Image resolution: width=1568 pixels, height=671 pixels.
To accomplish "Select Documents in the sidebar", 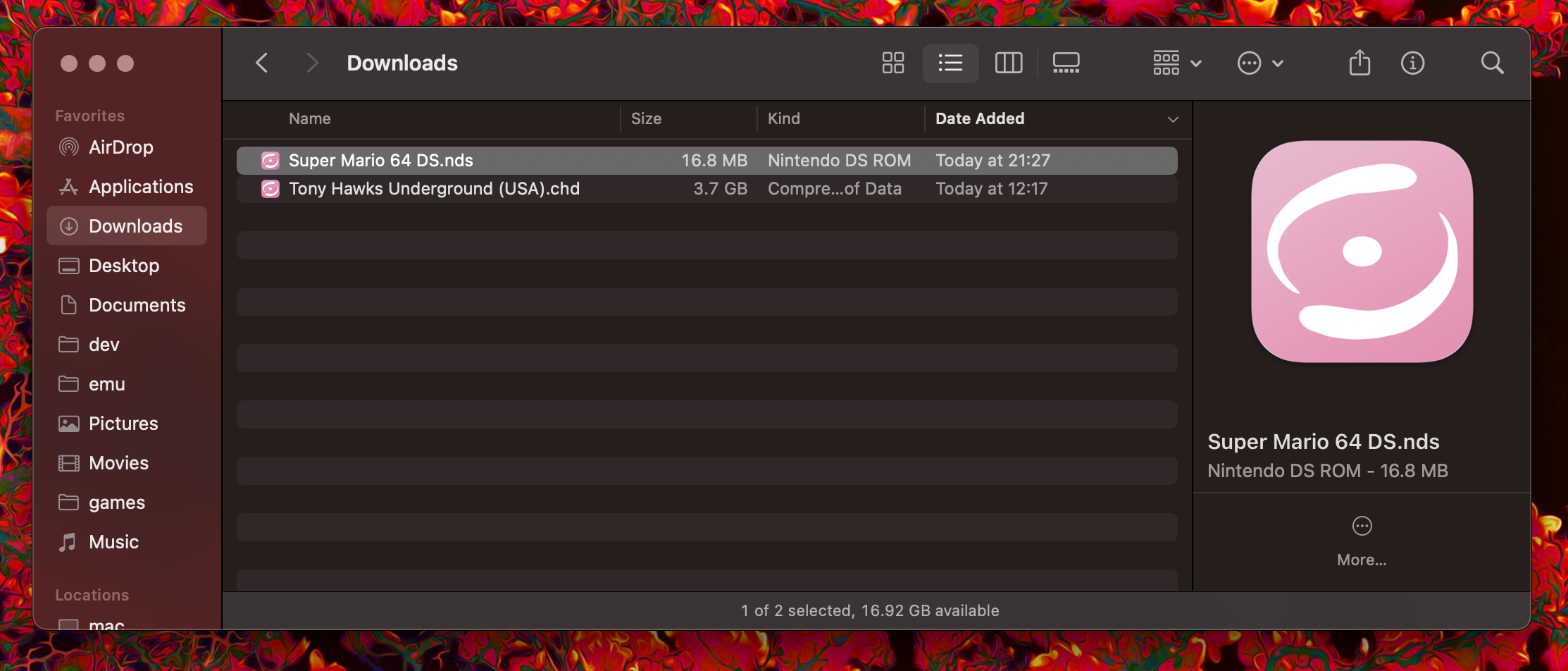I will pos(127,305).
